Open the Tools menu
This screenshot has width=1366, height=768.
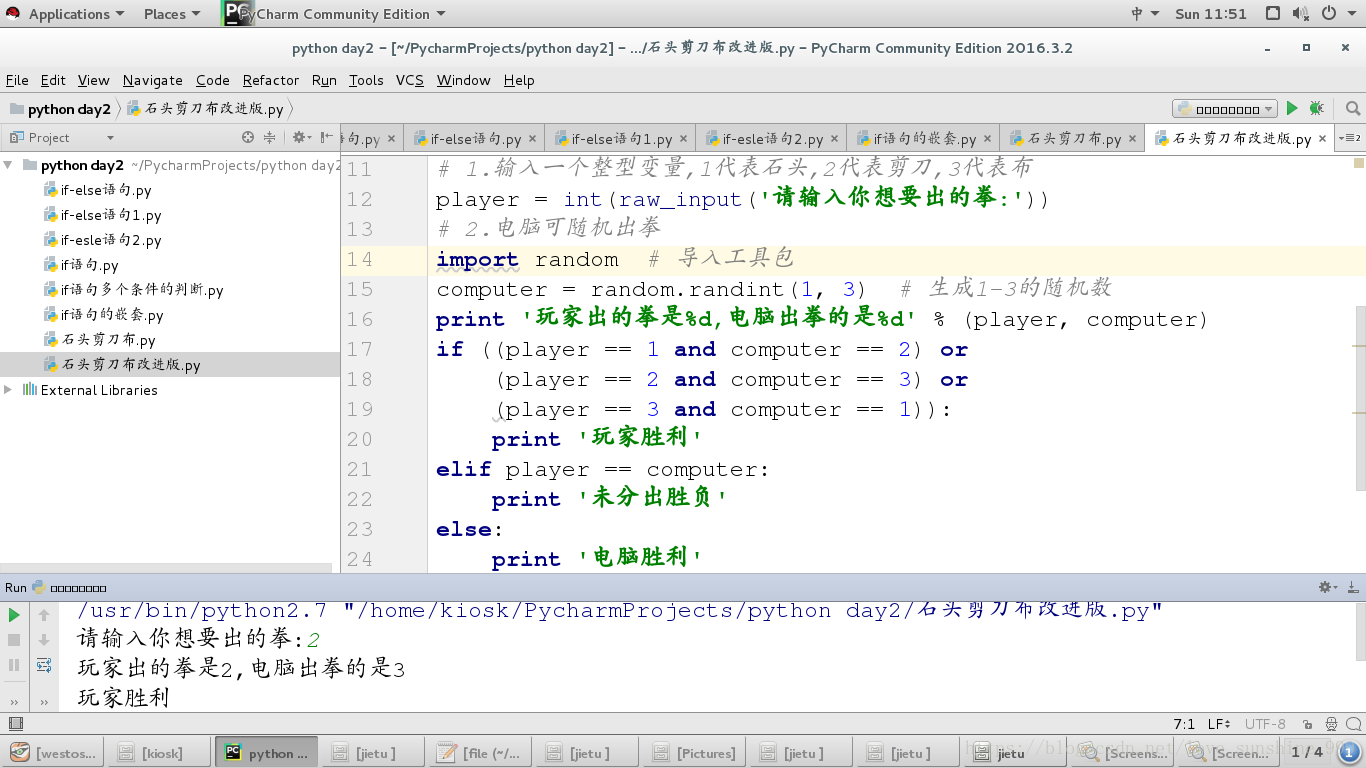click(x=366, y=80)
